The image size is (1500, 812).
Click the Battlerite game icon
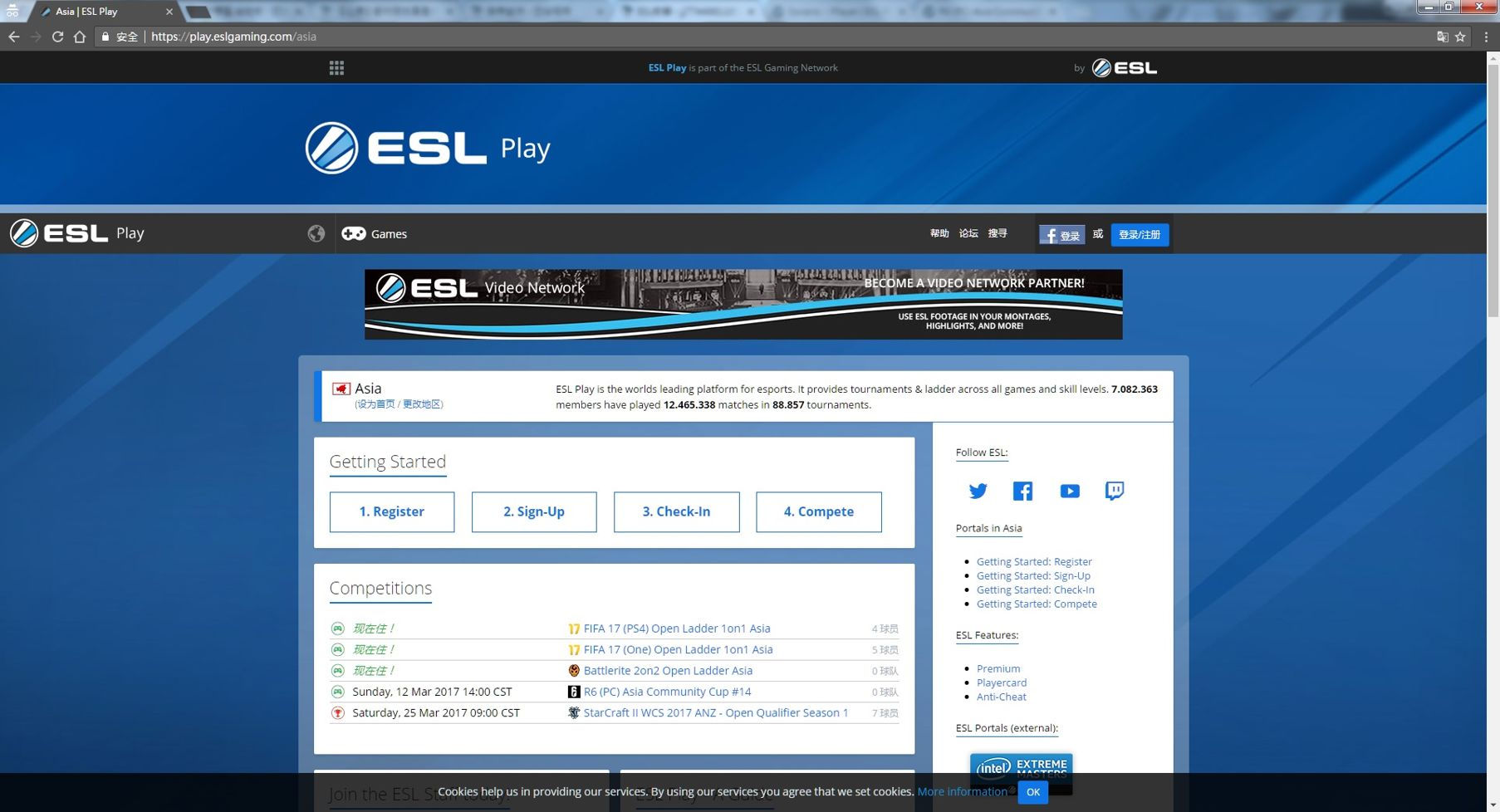(574, 671)
